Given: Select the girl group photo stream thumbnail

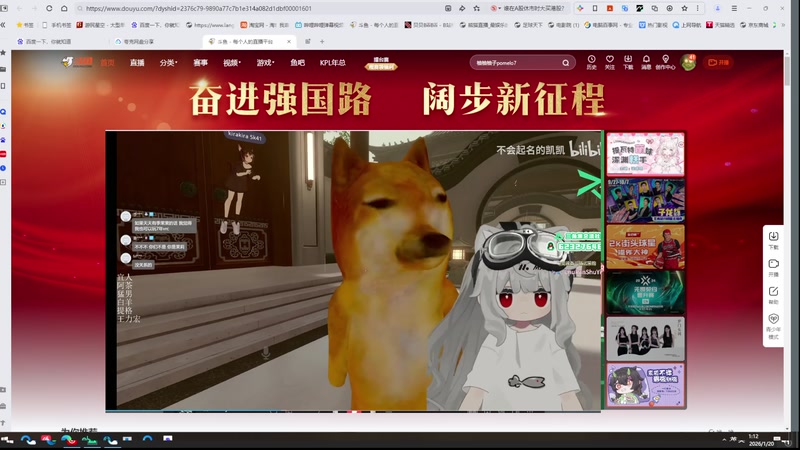Looking at the screenshot, I should point(645,339).
